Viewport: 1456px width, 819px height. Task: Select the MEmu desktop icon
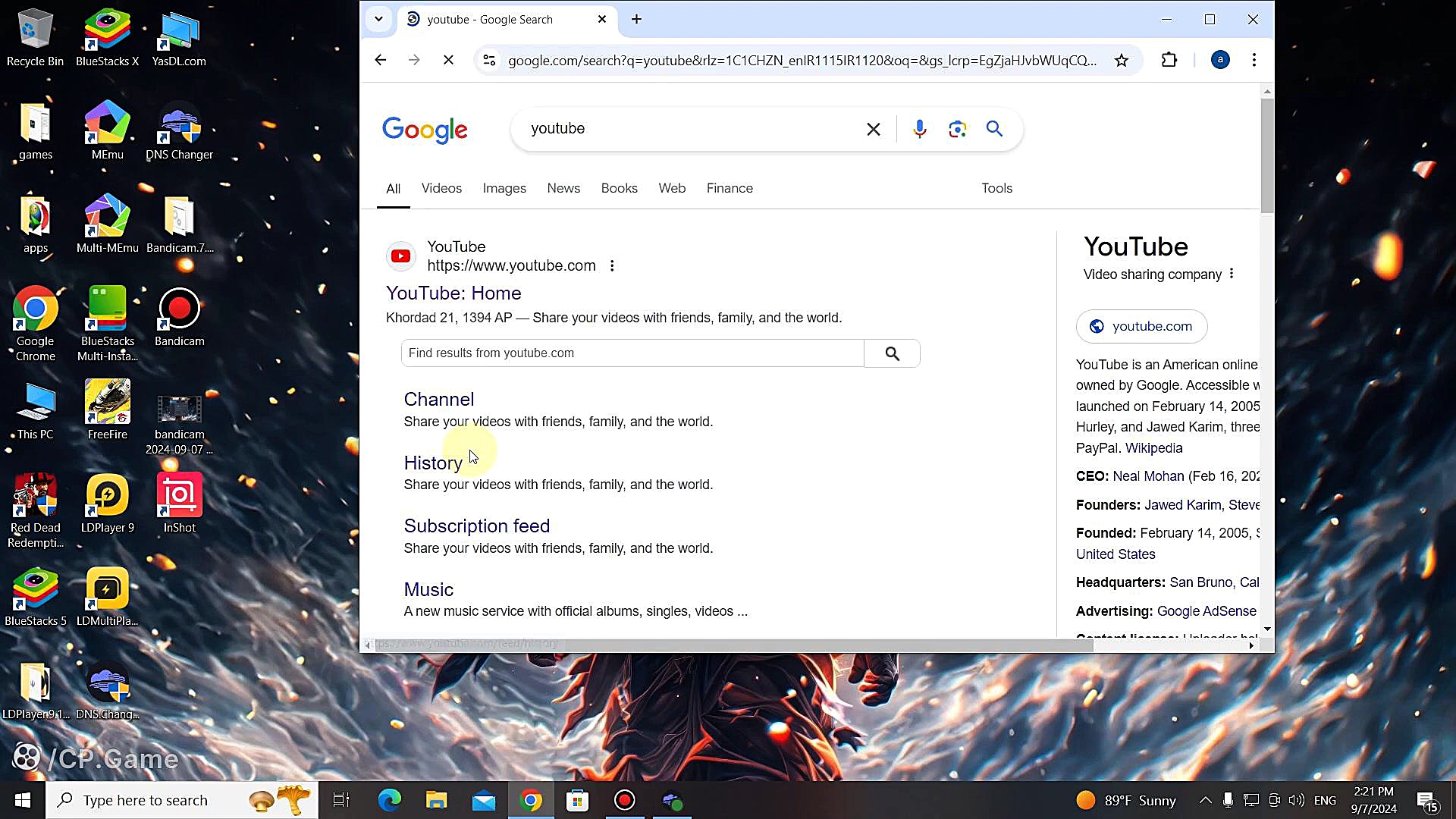click(x=107, y=130)
